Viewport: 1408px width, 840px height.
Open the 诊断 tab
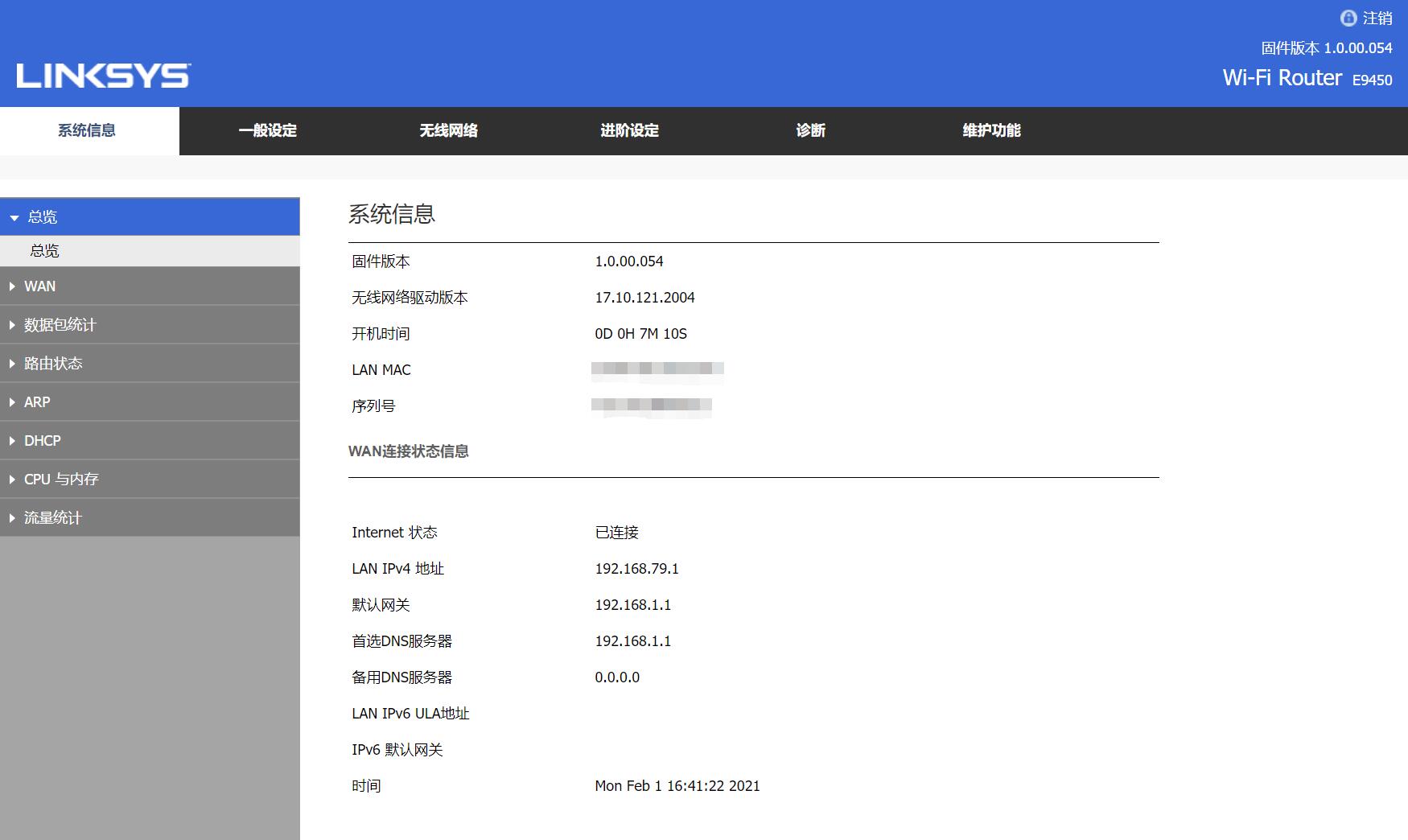(x=810, y=130)
